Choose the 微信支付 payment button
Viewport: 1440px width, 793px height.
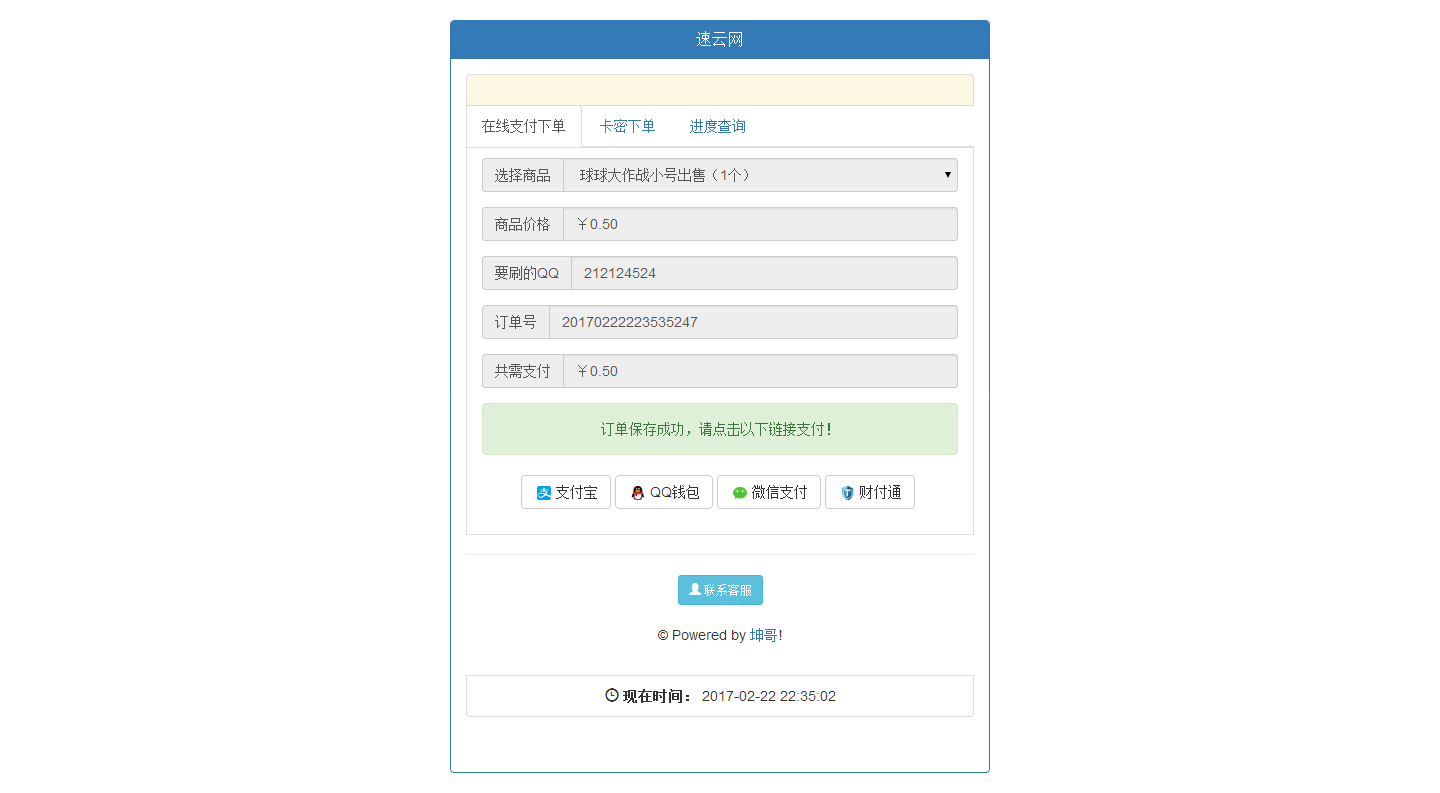[769, 492]
